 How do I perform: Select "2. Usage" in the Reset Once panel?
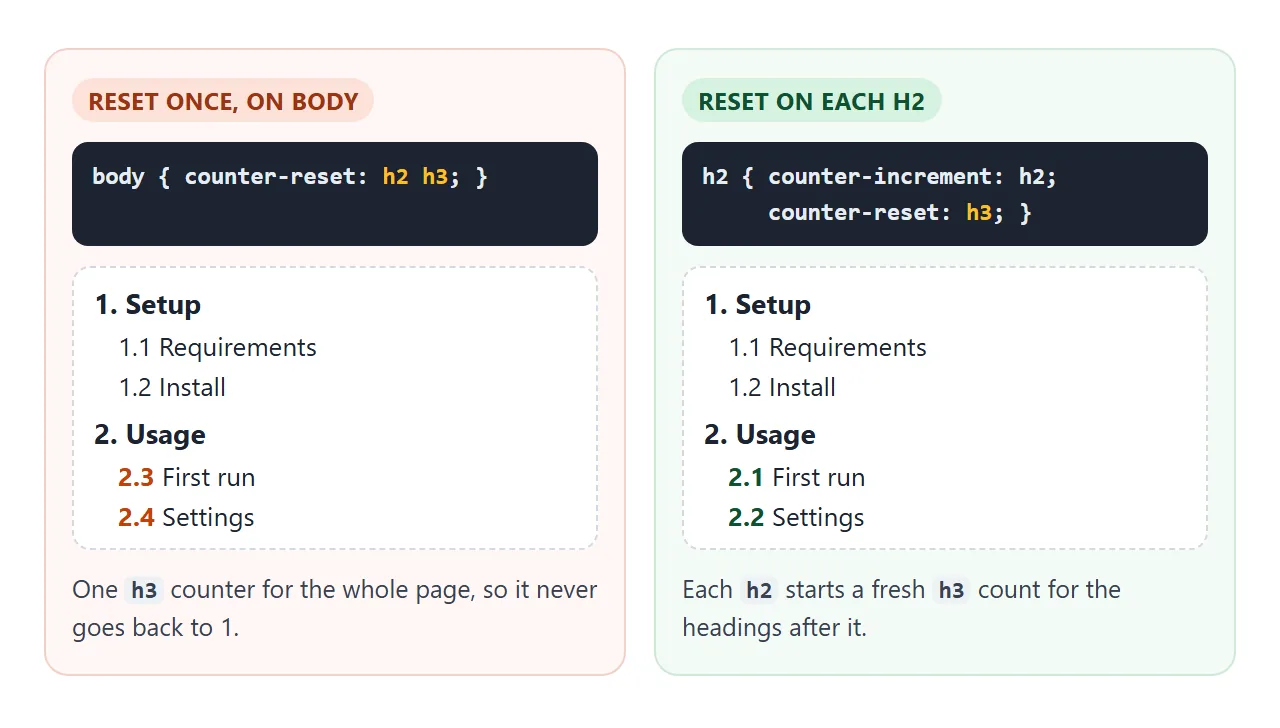150,435
